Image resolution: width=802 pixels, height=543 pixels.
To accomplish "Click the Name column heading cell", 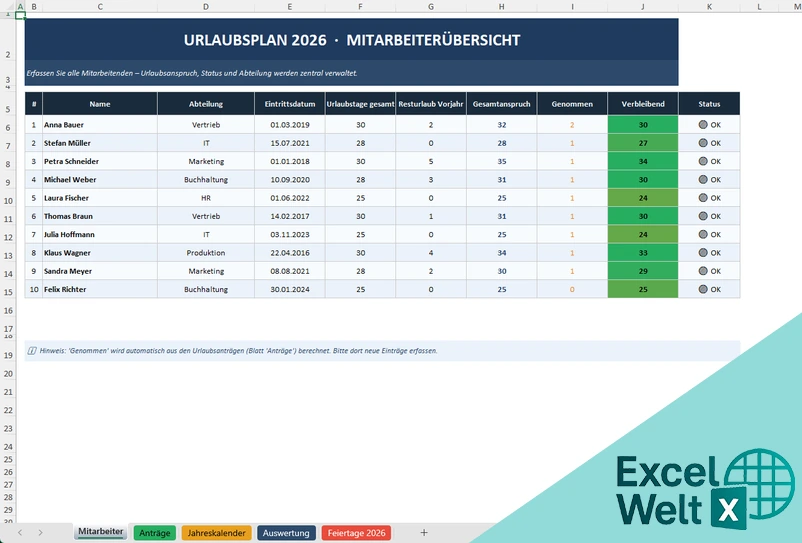I will (100, 104).
